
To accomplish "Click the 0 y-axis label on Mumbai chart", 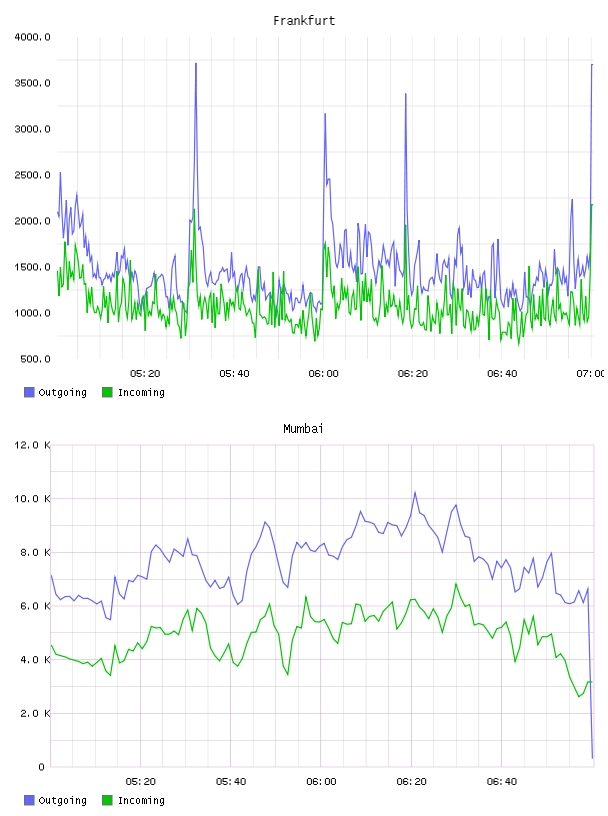I will click(x=41, y=767).
